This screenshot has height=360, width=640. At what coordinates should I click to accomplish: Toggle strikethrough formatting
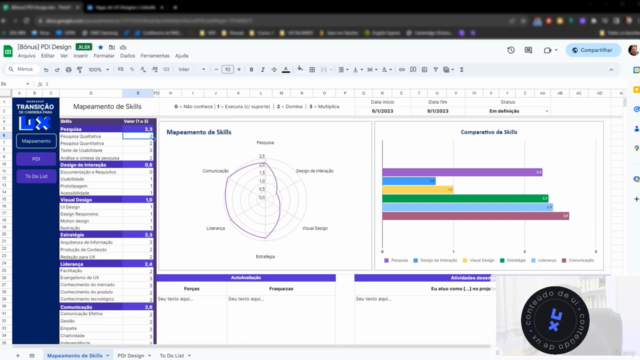point(274,70)
